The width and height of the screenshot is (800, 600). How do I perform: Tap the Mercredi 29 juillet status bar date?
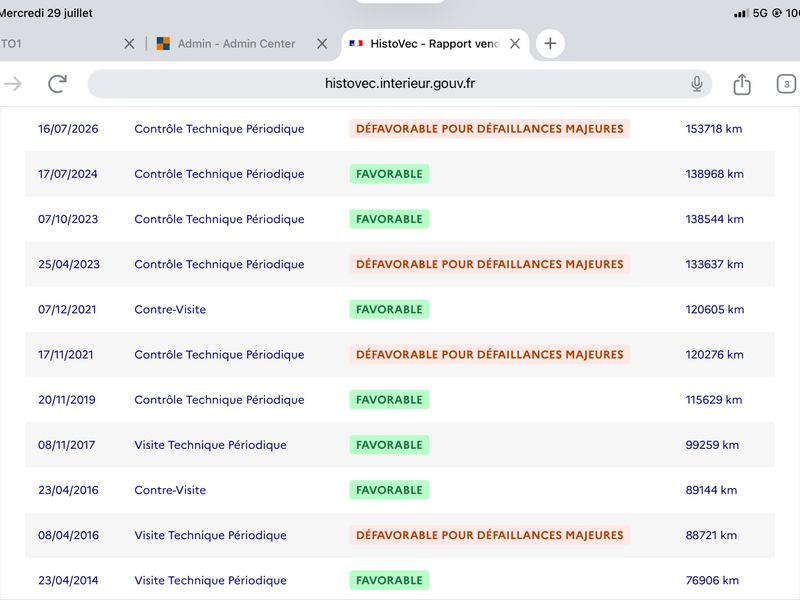coord(46,13)
